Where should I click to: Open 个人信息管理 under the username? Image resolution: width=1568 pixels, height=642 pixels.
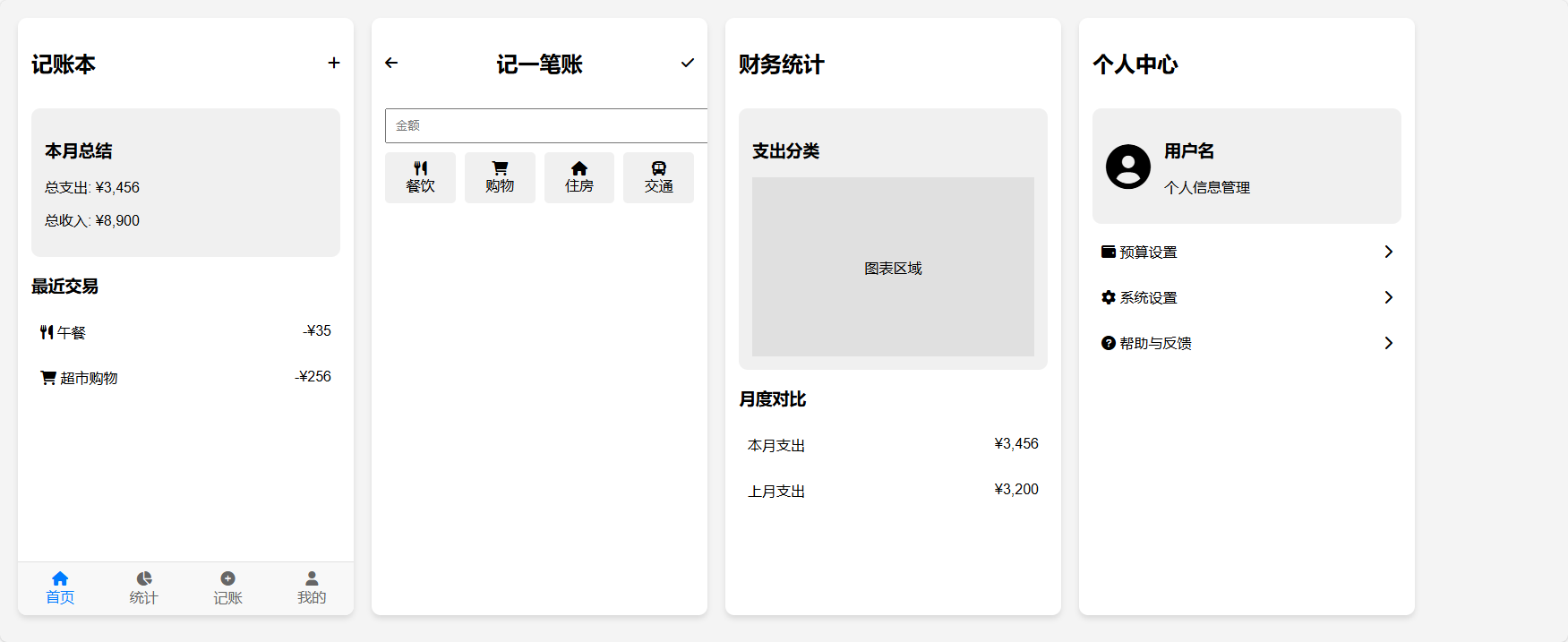[1206, 187]
